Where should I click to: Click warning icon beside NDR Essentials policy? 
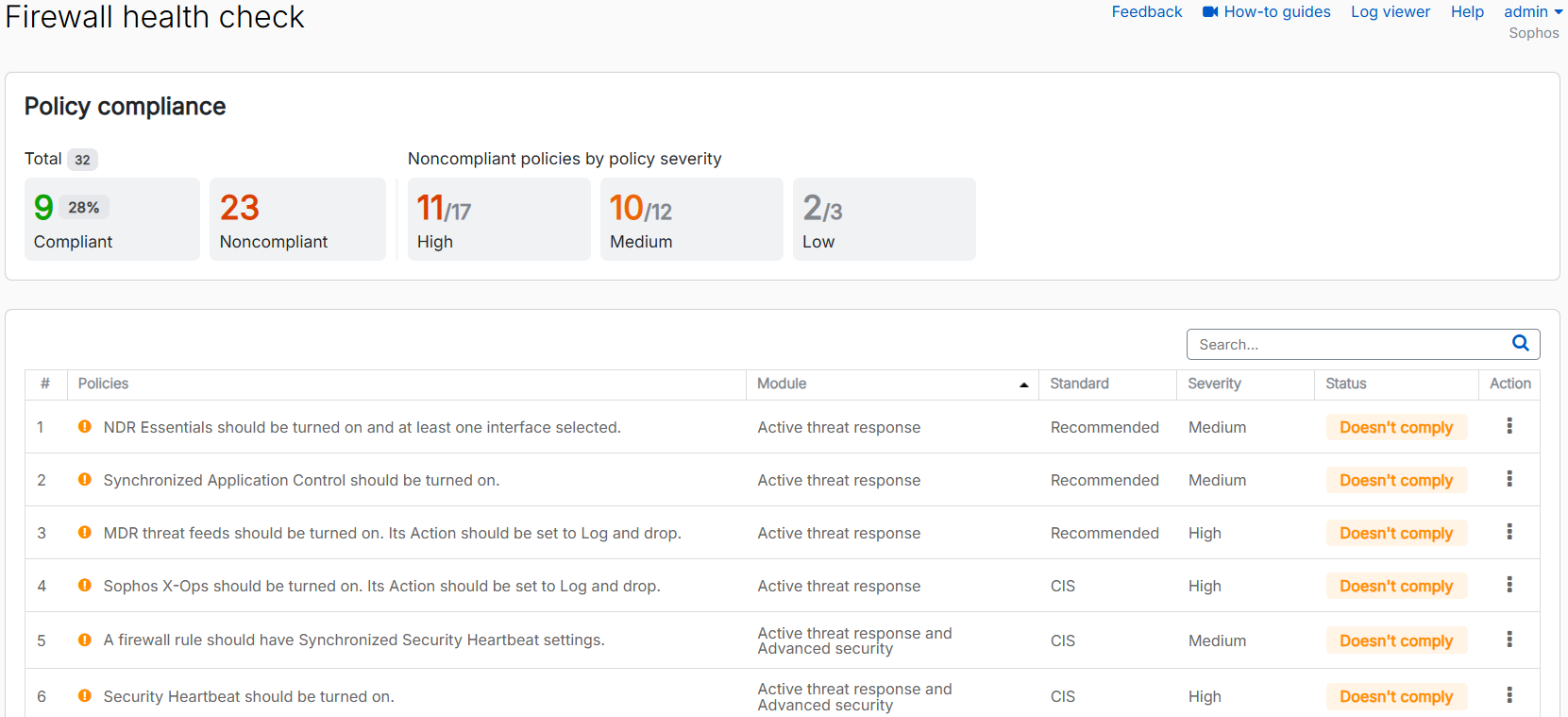pos(85,427)
